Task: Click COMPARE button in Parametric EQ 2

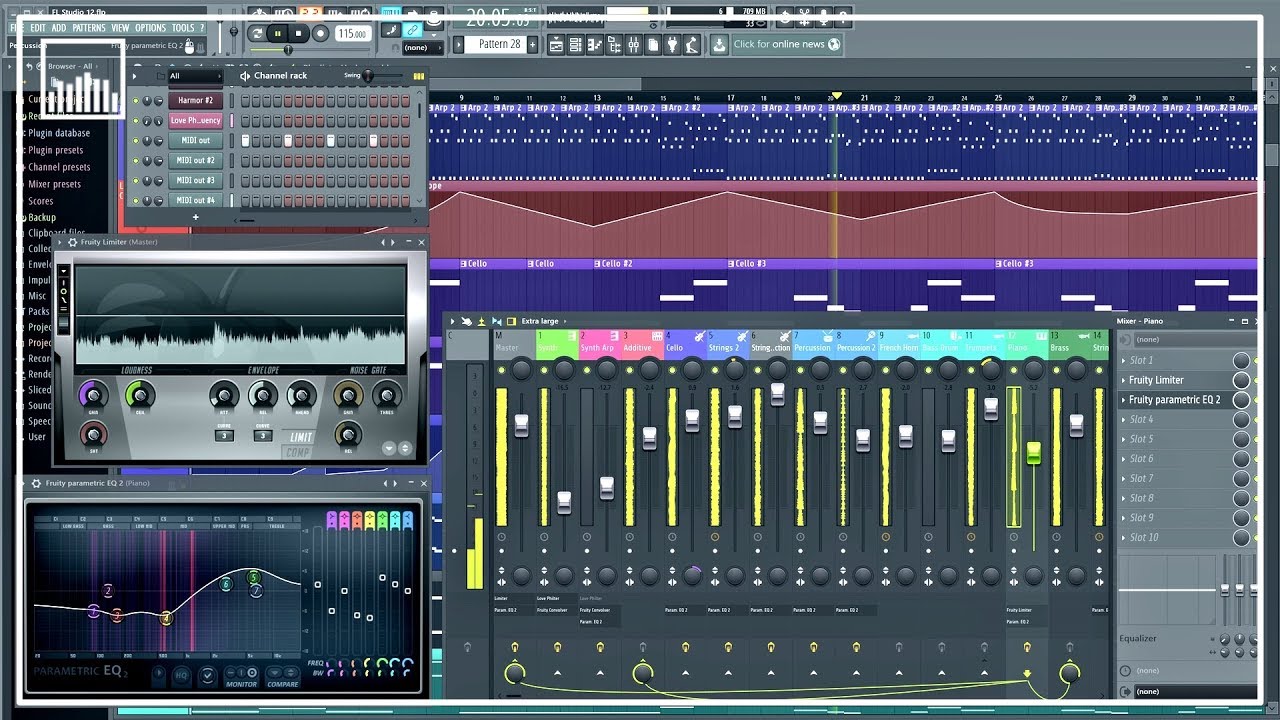Action: [x=283, y=684]
